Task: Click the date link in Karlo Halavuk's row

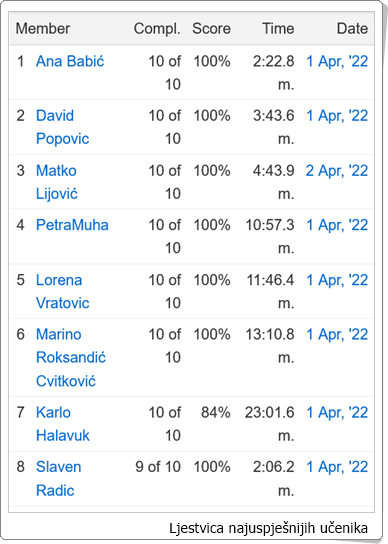Action: click(337, 413)
